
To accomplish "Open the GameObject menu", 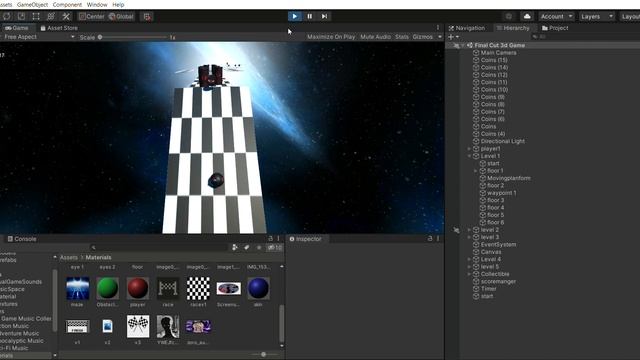I will click(32, 4).
